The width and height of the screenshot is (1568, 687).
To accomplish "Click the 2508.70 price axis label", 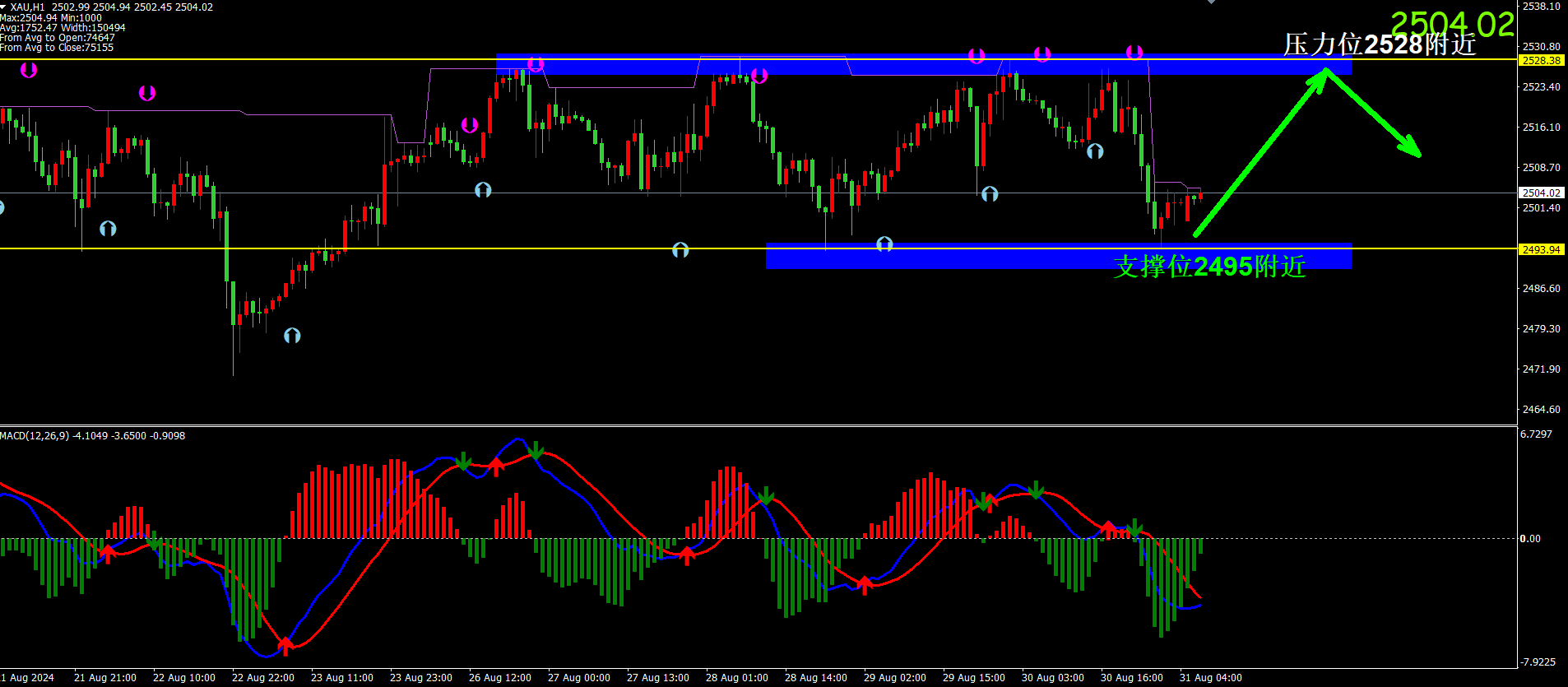I will coord(1541,167).
